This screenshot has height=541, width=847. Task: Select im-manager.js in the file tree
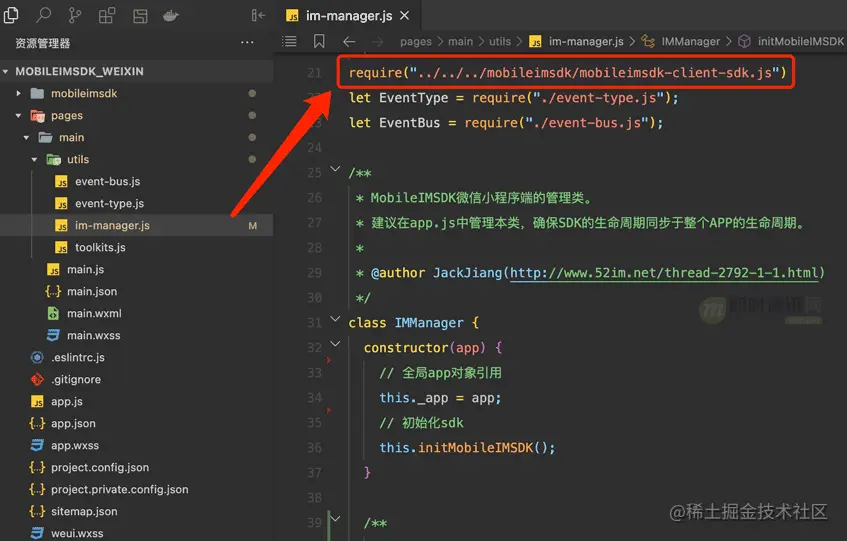click(137, 225)
